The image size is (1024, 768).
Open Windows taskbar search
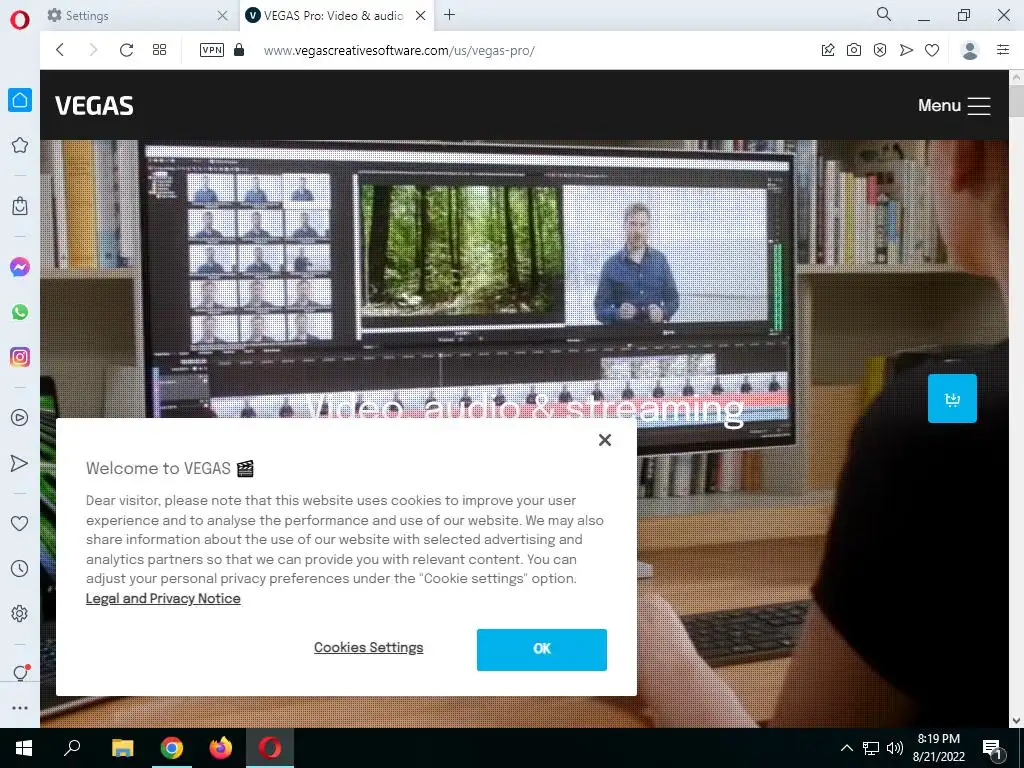coord(72,748)
